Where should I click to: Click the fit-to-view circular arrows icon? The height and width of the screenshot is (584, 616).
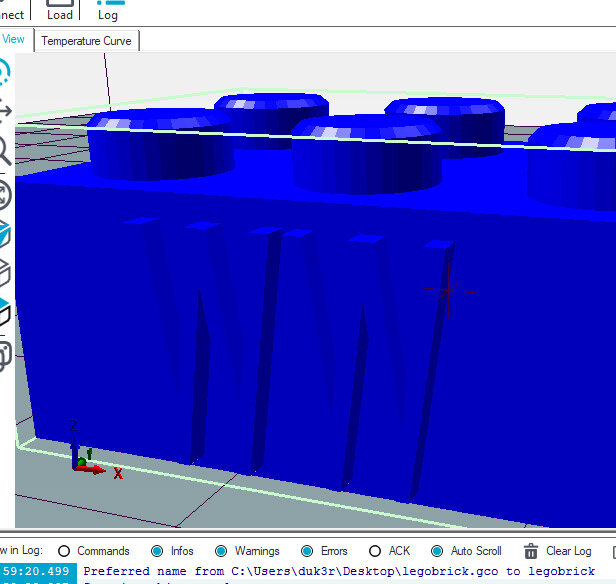[x=5, y=195]
